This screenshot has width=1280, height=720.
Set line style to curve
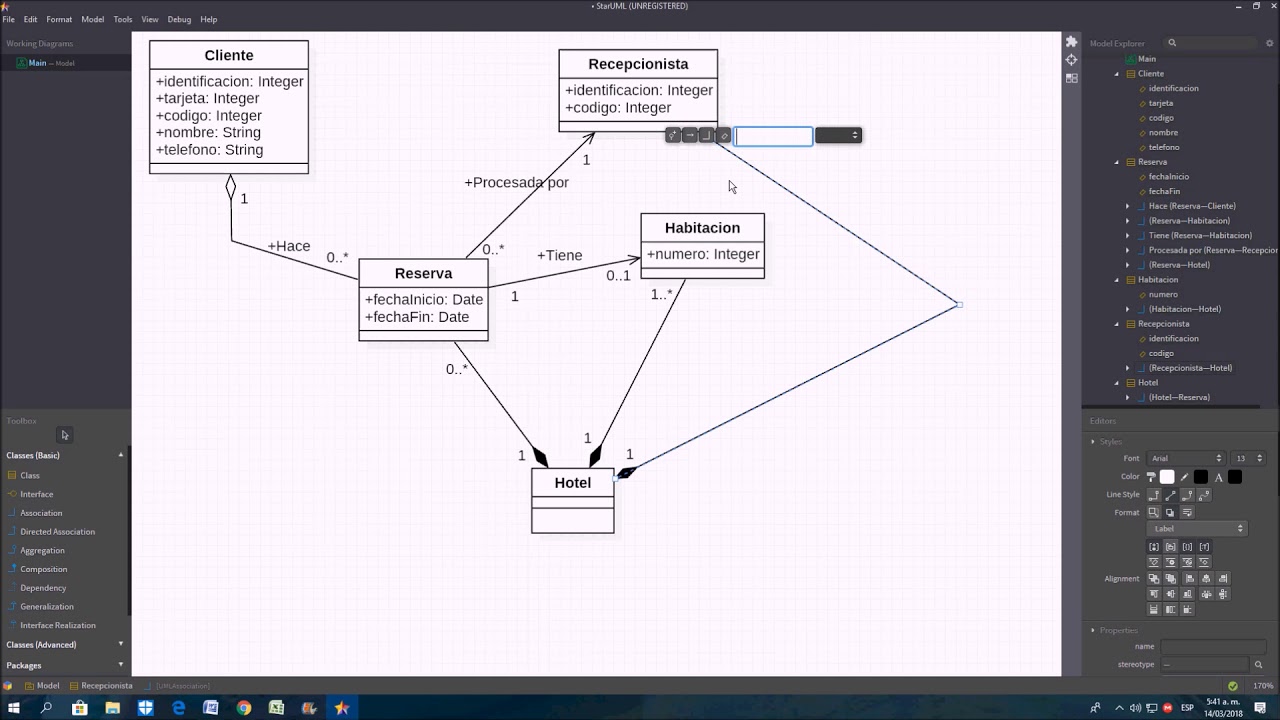[1204, 495]
